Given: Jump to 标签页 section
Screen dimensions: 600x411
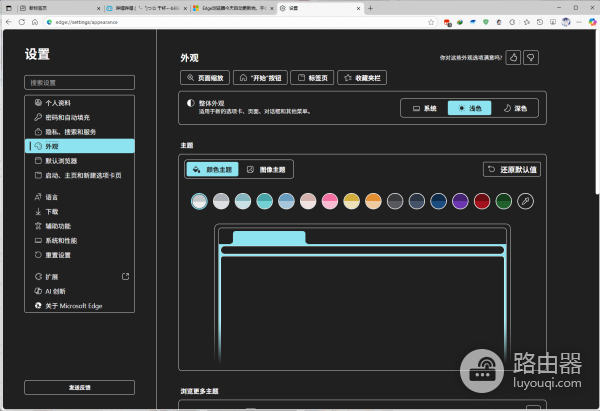Looking at the screenshot, I should (312, 78).
